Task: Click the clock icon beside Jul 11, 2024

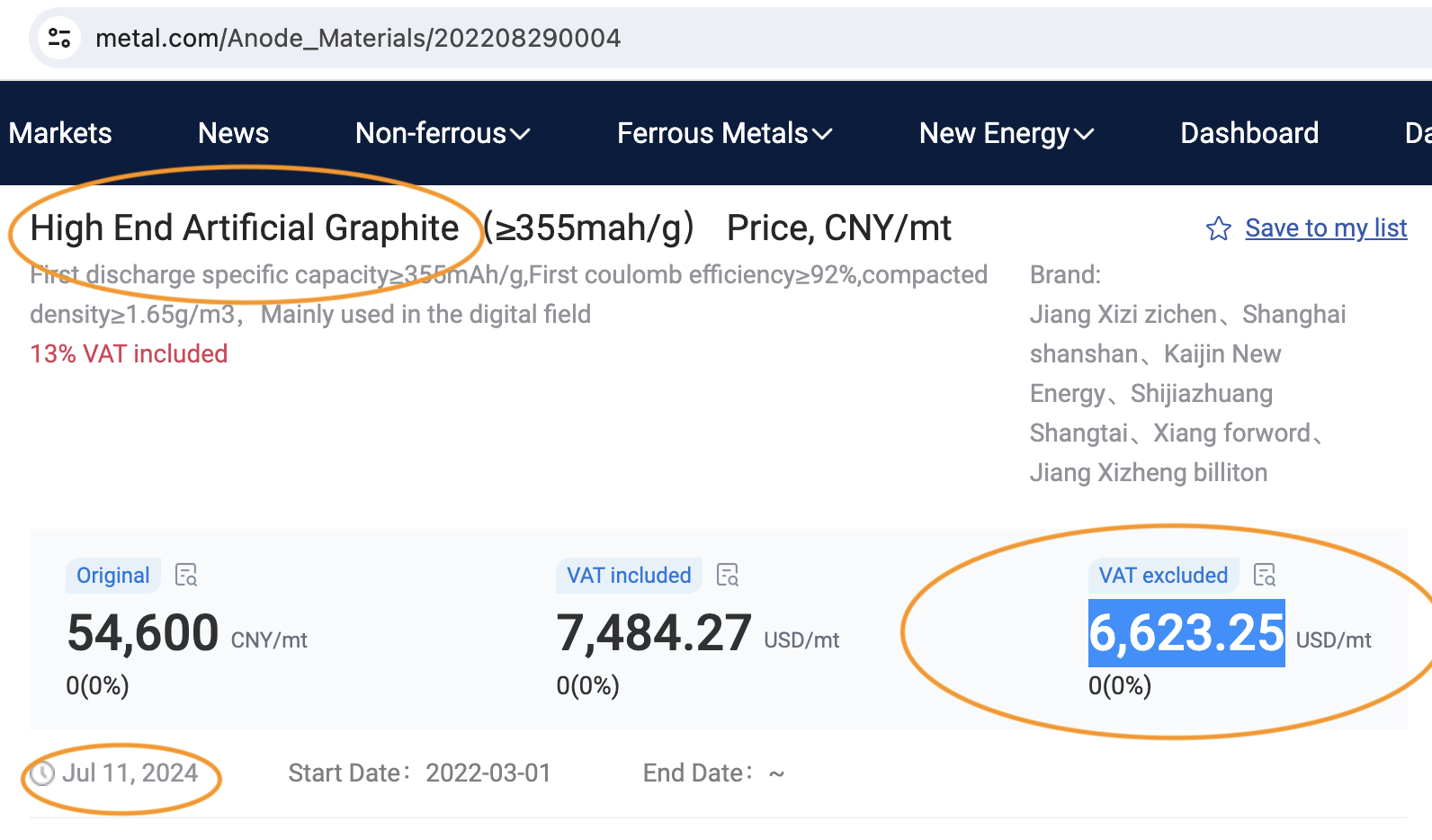Action: pos(42,773)
